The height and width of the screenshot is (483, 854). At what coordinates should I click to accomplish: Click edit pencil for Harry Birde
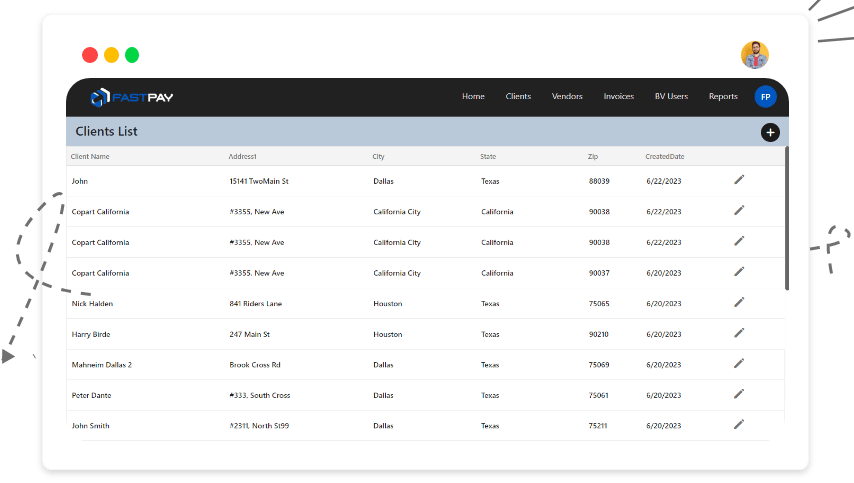coord(739,332)
